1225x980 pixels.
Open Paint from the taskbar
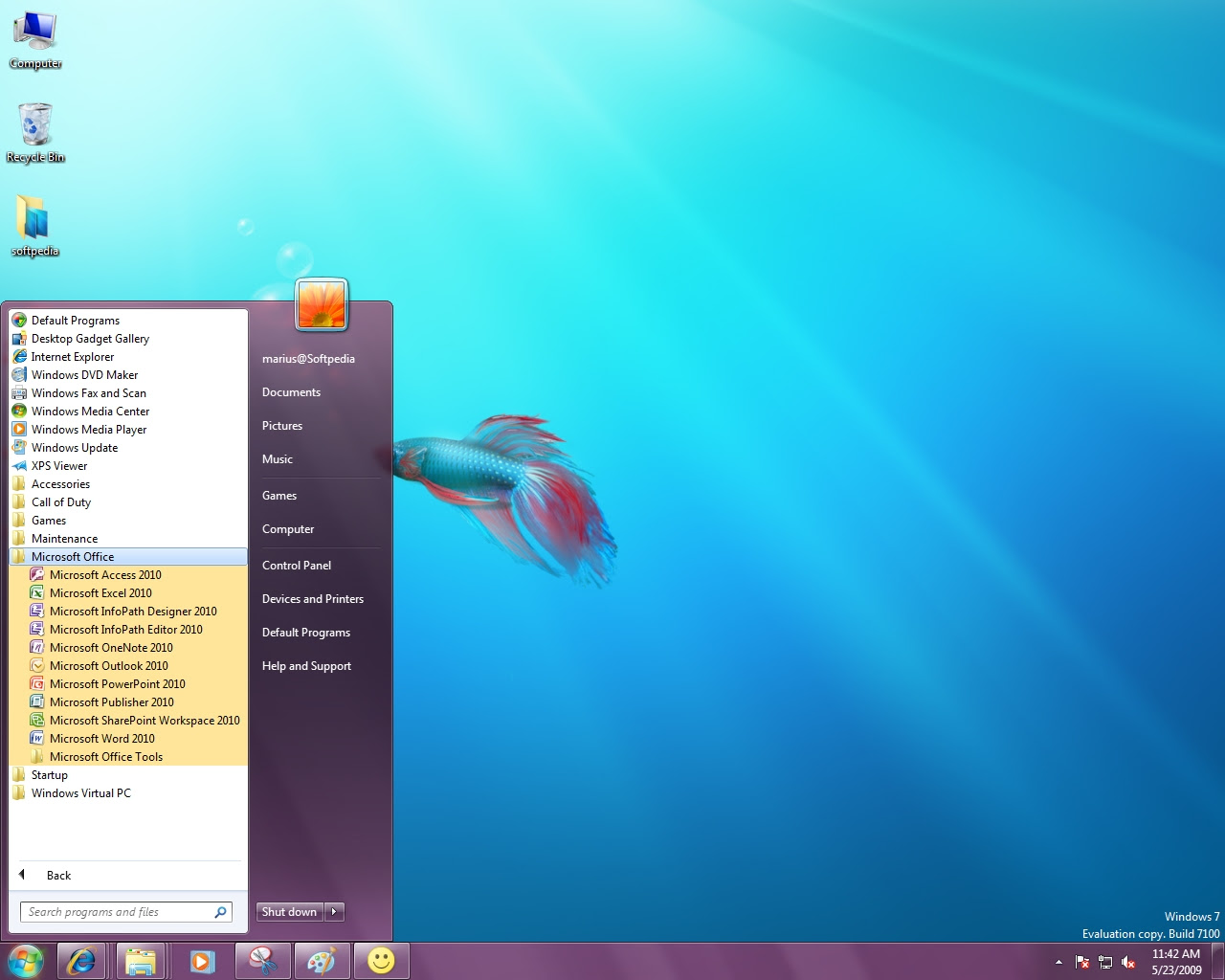[321, 961]
